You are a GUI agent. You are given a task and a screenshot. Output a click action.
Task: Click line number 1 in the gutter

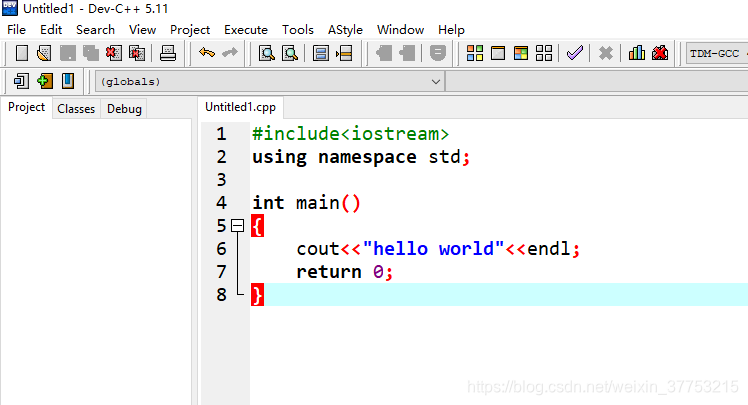(221, 134)
